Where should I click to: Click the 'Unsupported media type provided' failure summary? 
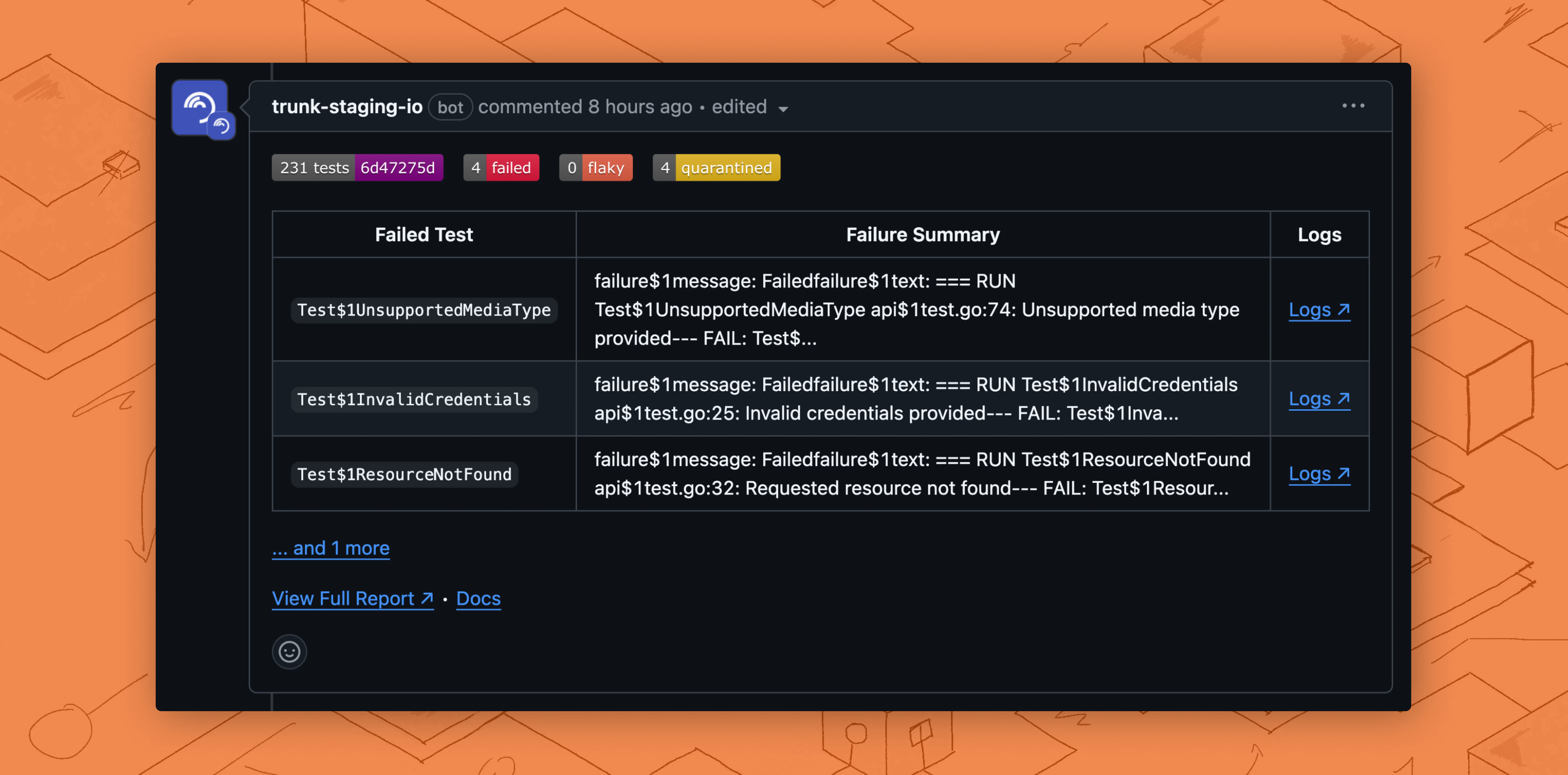(923, 309)
